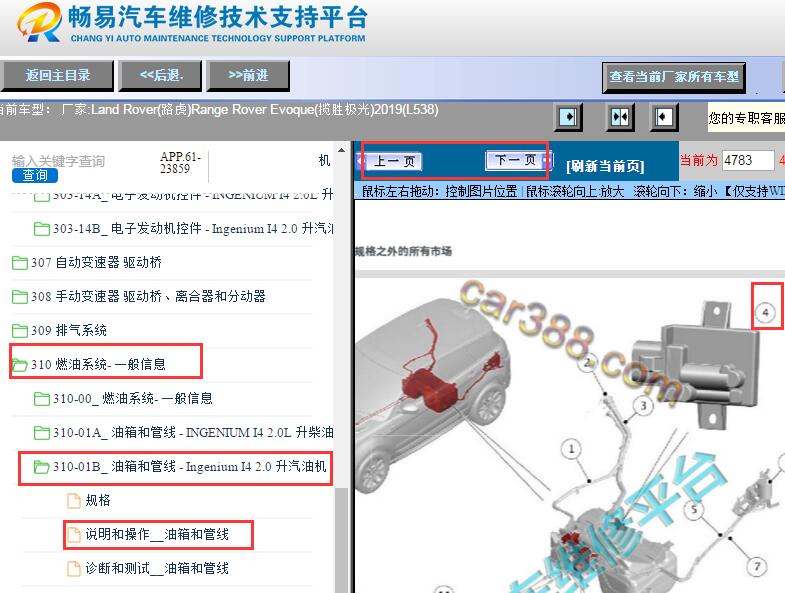This screenshot has height=593, width=785.
Task: Open folder icon for 307 自动变速器 驱动桥
Action: click(20, 262)
